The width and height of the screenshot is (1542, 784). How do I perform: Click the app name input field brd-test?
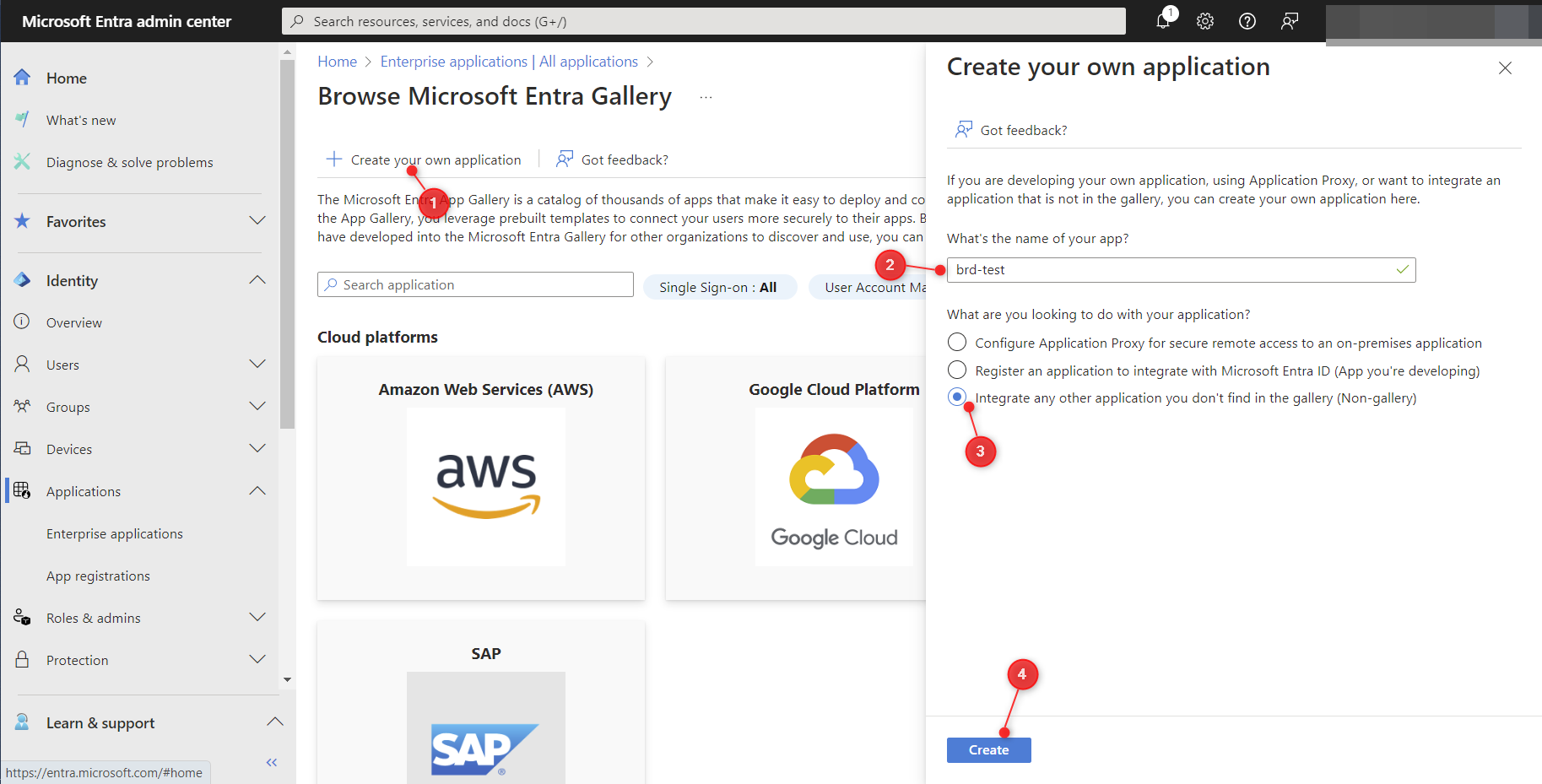pyautogui.click(x=1181, y=269)
